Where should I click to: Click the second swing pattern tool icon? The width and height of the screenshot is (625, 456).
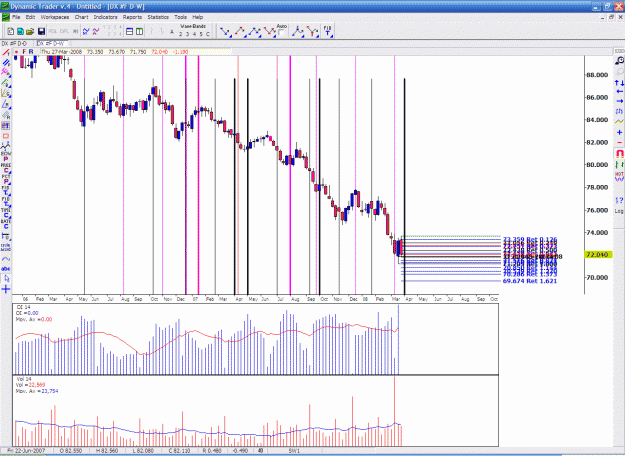pos(240,31)
